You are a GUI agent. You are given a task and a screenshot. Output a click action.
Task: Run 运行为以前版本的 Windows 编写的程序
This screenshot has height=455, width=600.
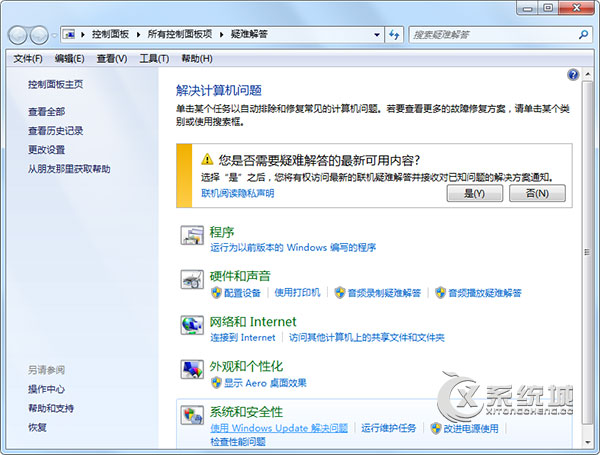click(x=293, y=248)
